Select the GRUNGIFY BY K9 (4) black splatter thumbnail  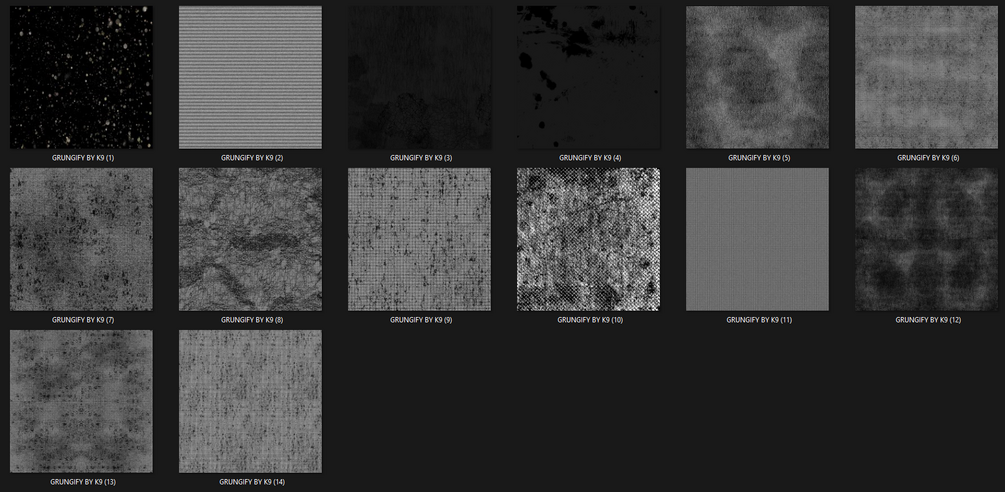[x=588, y=78]
